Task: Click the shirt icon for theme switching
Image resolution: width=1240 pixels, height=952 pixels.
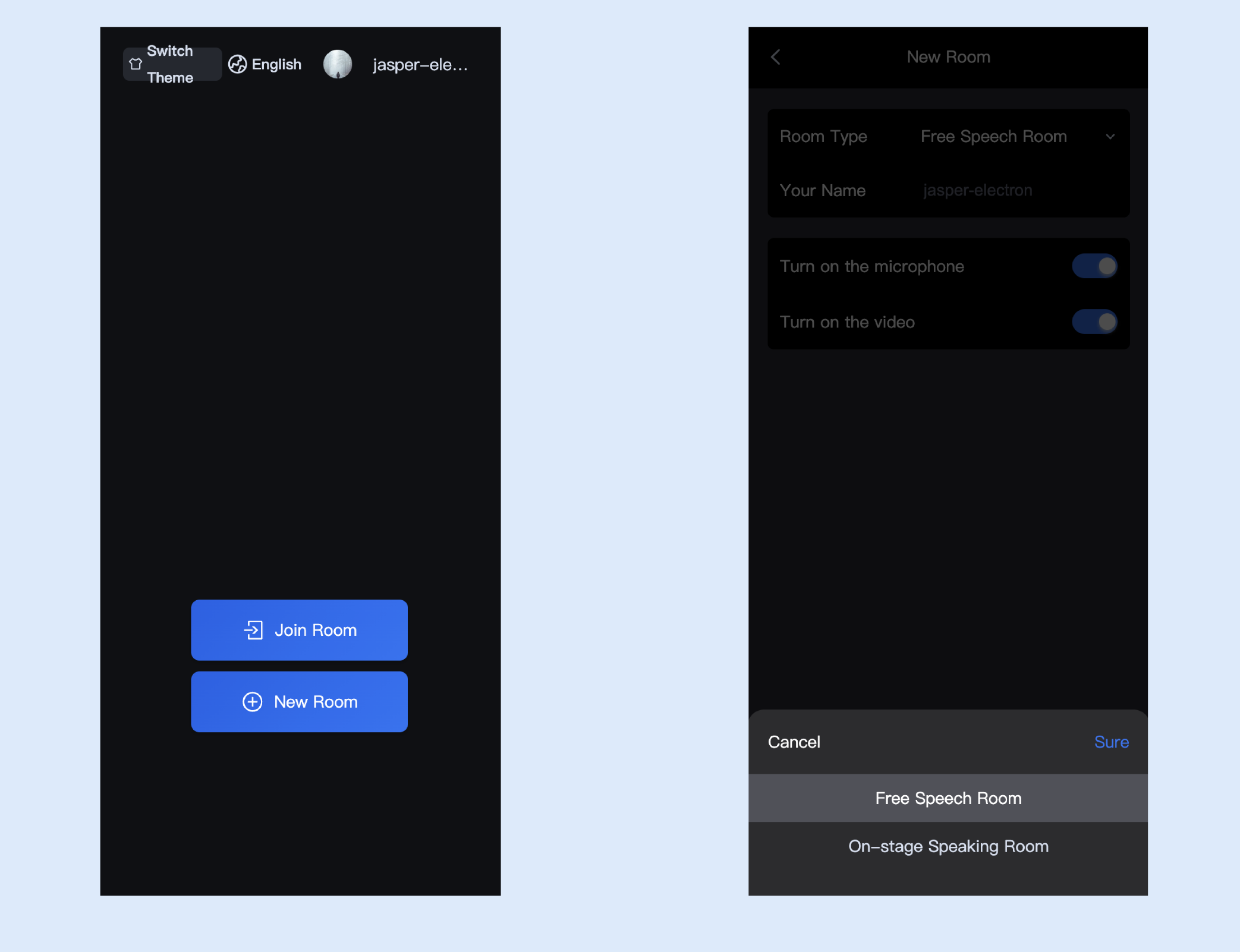Action: point(136,64)
